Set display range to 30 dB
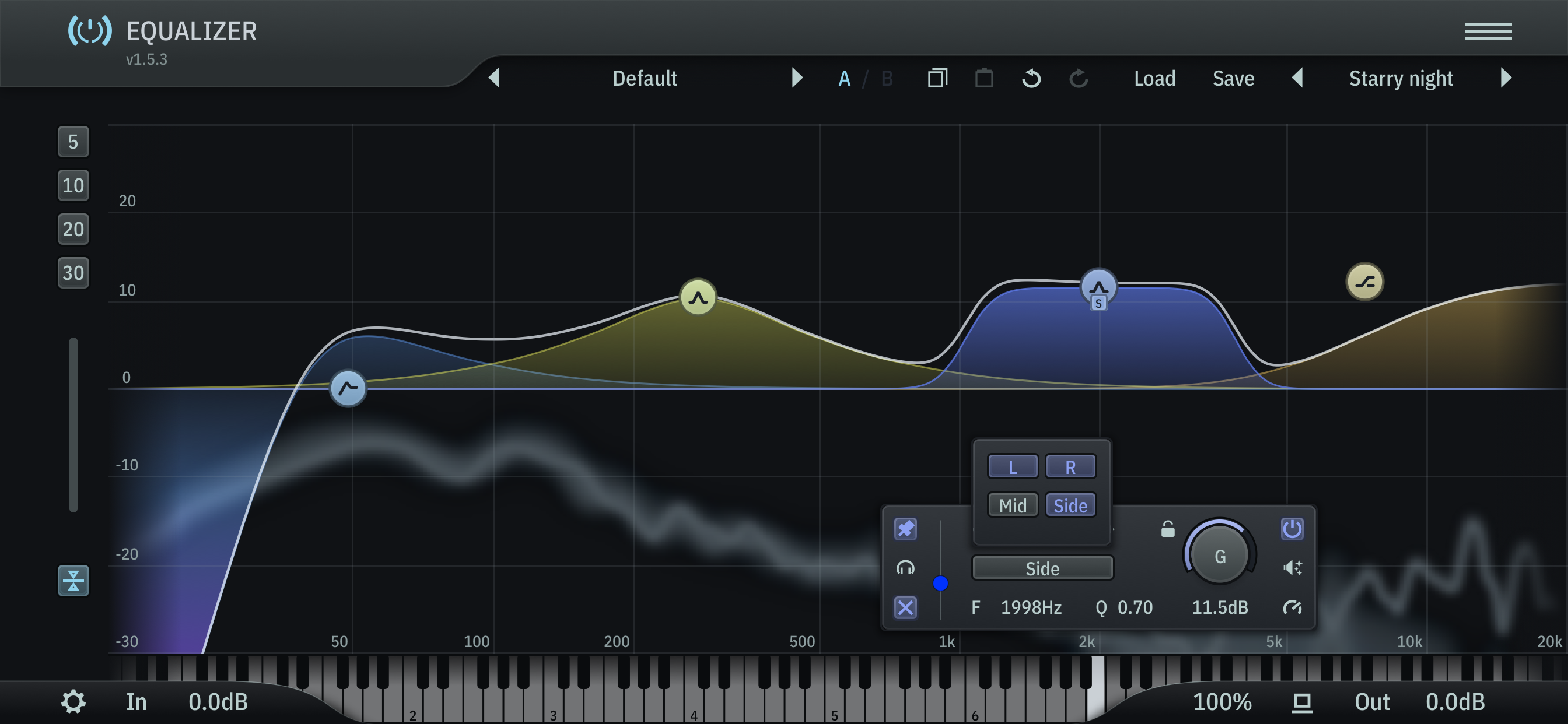The image size is (1568, 724). pyautogui.click(x=73, y=273)
